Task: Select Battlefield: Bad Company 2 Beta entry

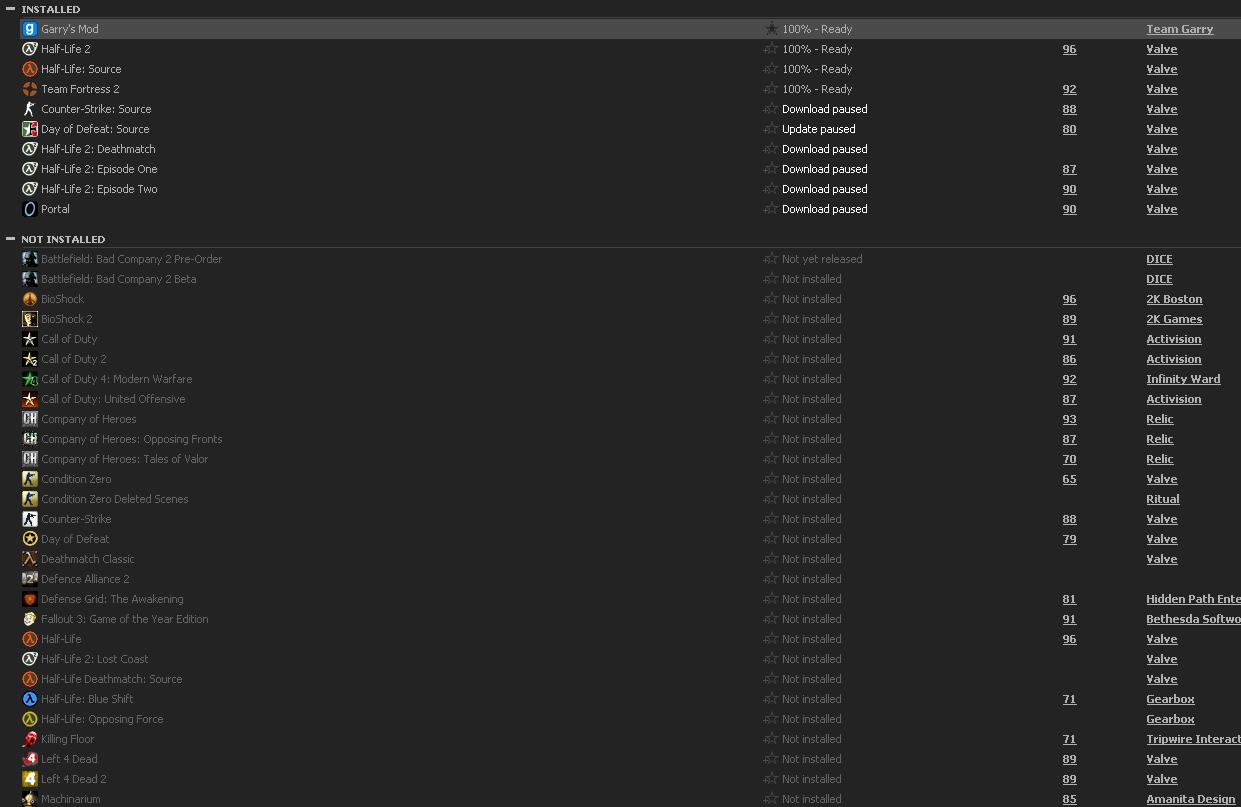Action: pyautogui.click(x=118, y=279)
